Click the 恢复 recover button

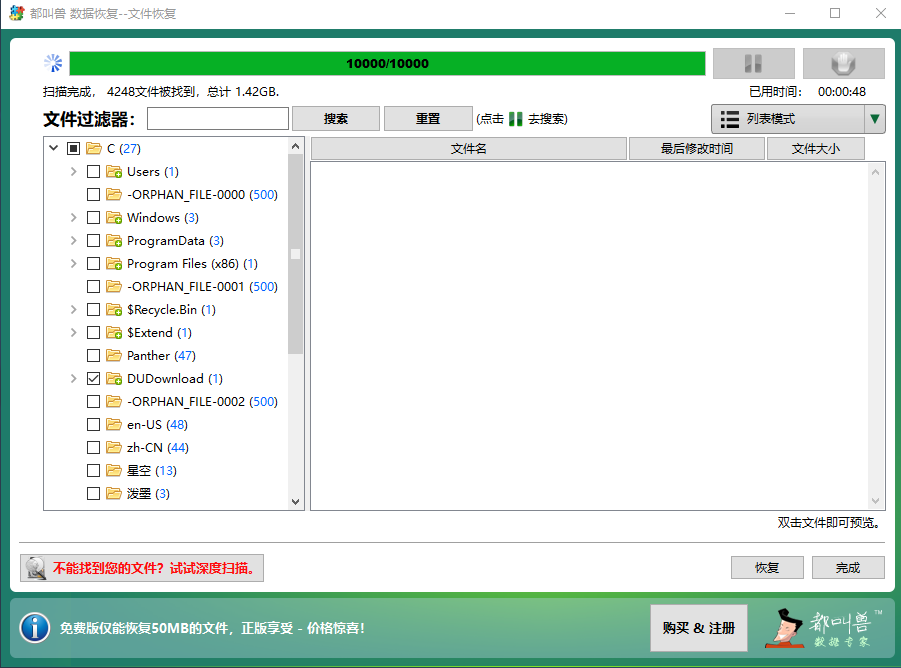click(x=767, y=567)
